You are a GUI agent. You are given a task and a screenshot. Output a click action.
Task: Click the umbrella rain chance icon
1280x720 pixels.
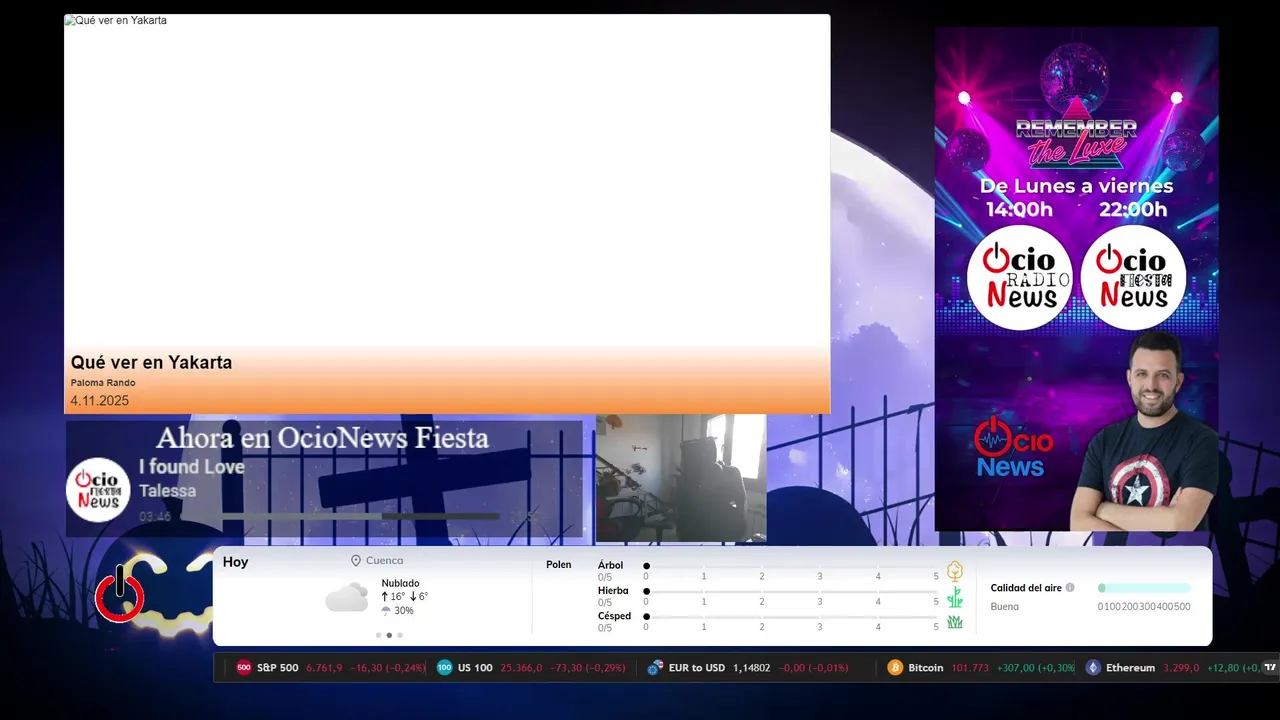coord(386,611)
